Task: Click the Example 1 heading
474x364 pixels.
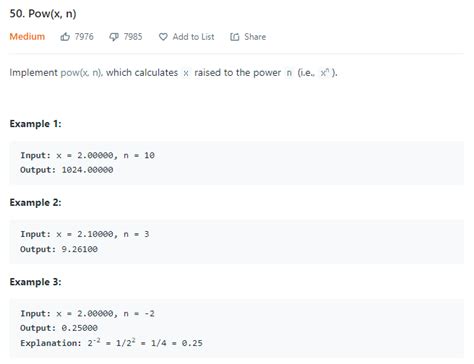Action: (35, 124)
